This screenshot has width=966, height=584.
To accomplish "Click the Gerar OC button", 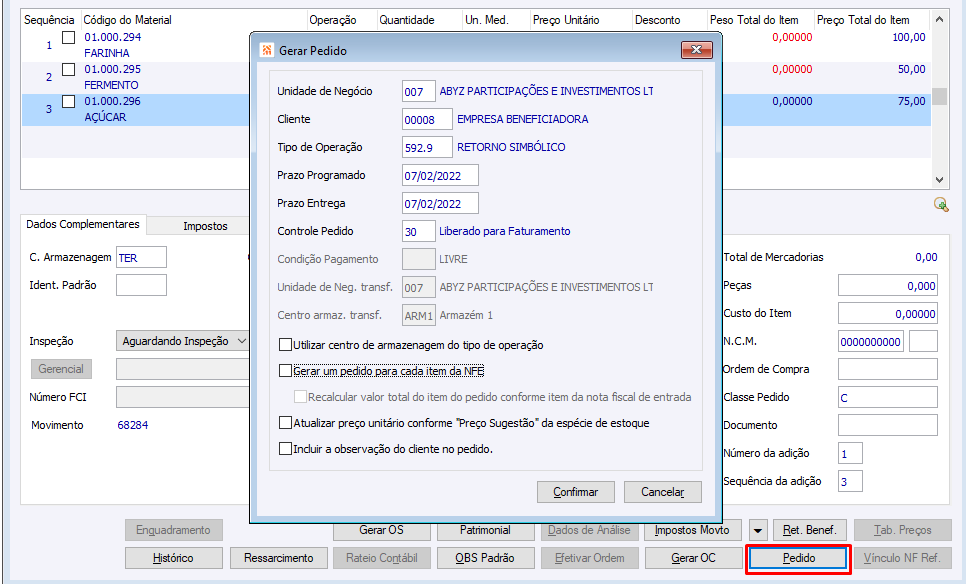I will click(693, 558).
